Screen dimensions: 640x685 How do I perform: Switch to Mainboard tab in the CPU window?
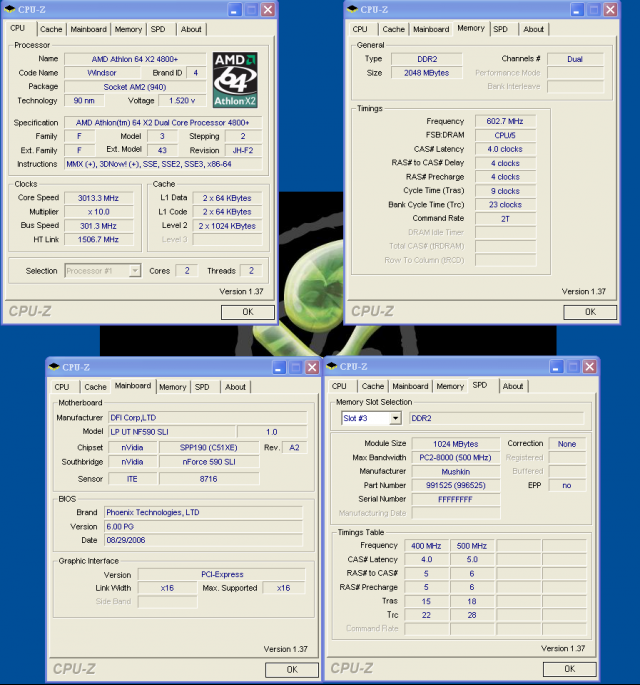(88, 29)
